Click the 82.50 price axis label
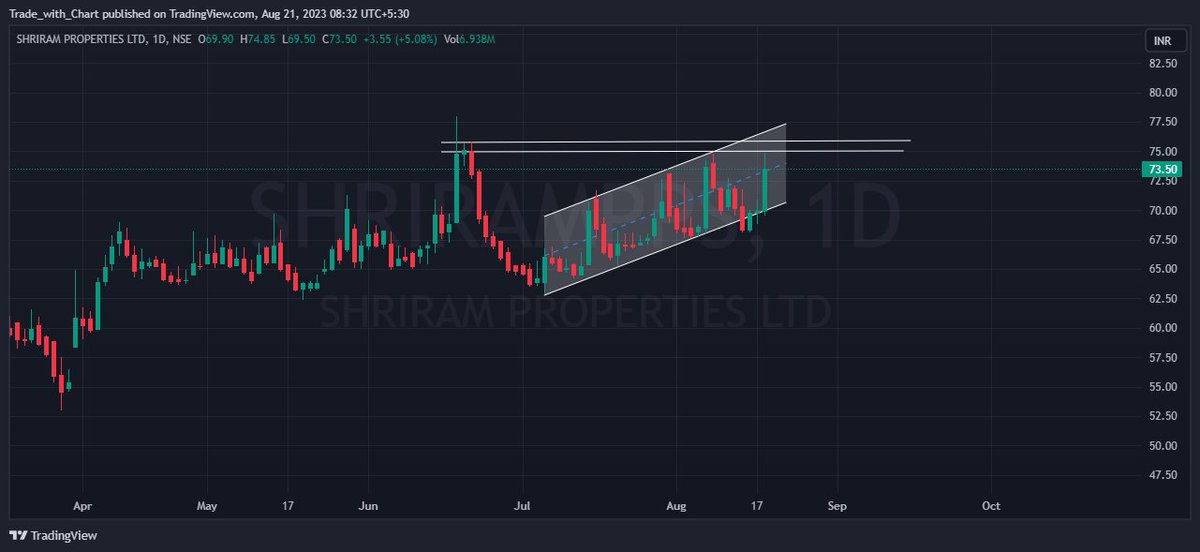 pos(1161,64)
